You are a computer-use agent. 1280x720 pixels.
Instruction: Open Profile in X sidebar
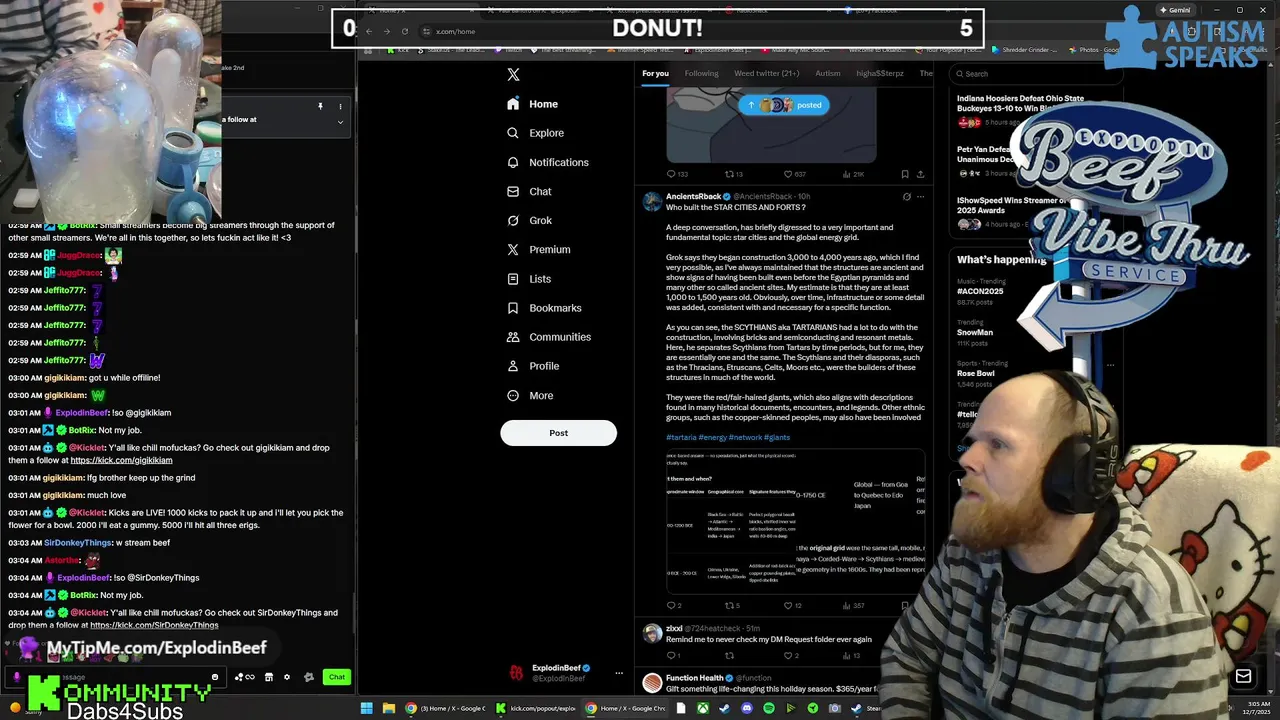point(533,366)
